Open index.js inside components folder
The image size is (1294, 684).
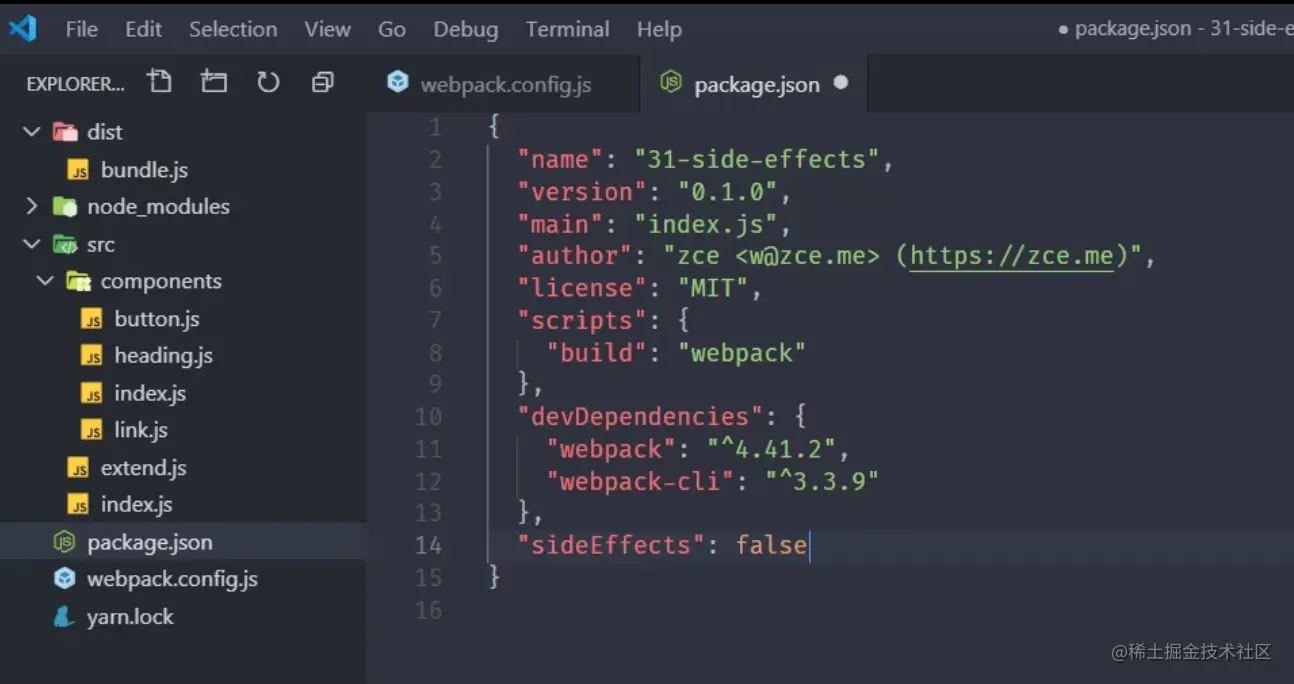click(x=150, y=393)
